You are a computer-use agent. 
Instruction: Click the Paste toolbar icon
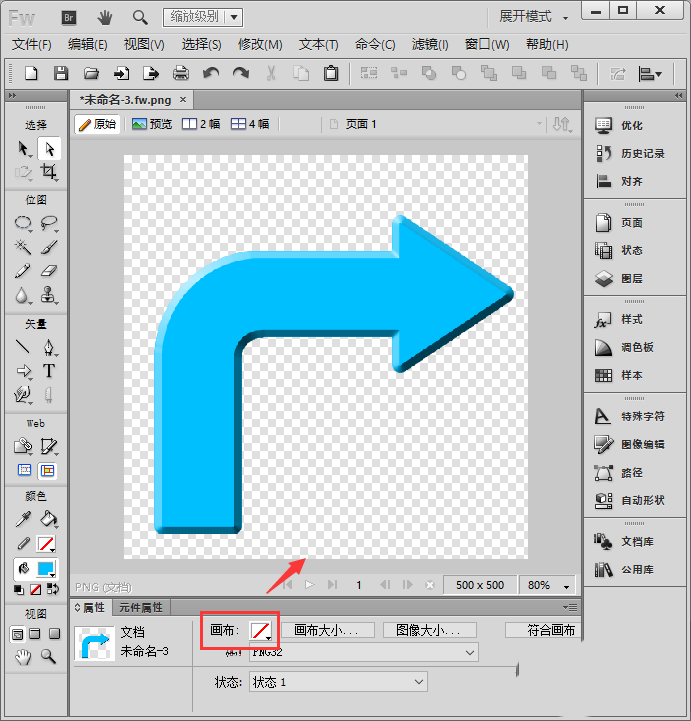coord(331,73)
